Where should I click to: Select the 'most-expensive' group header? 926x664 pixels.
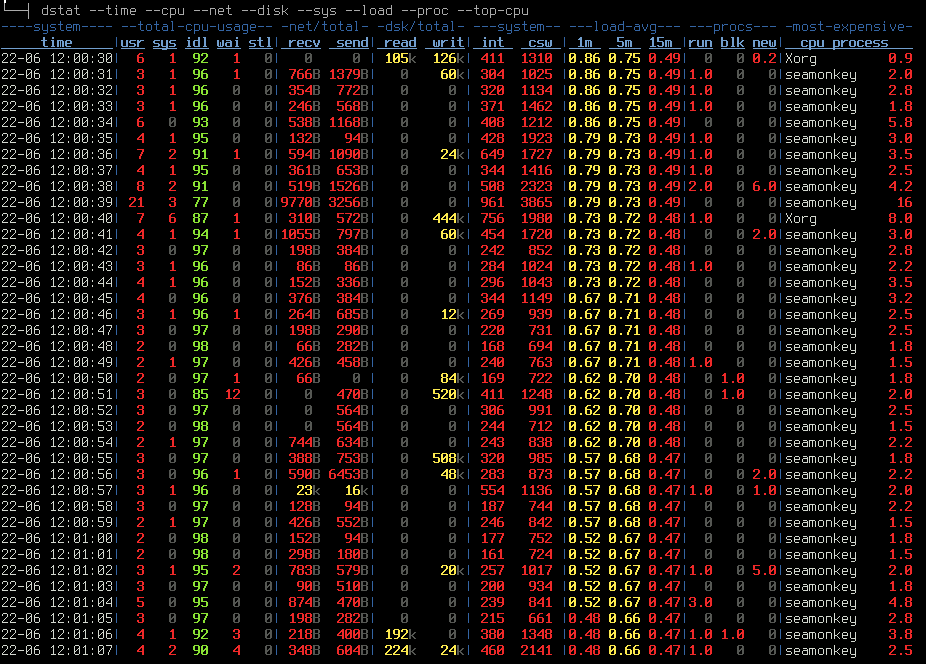848,27
